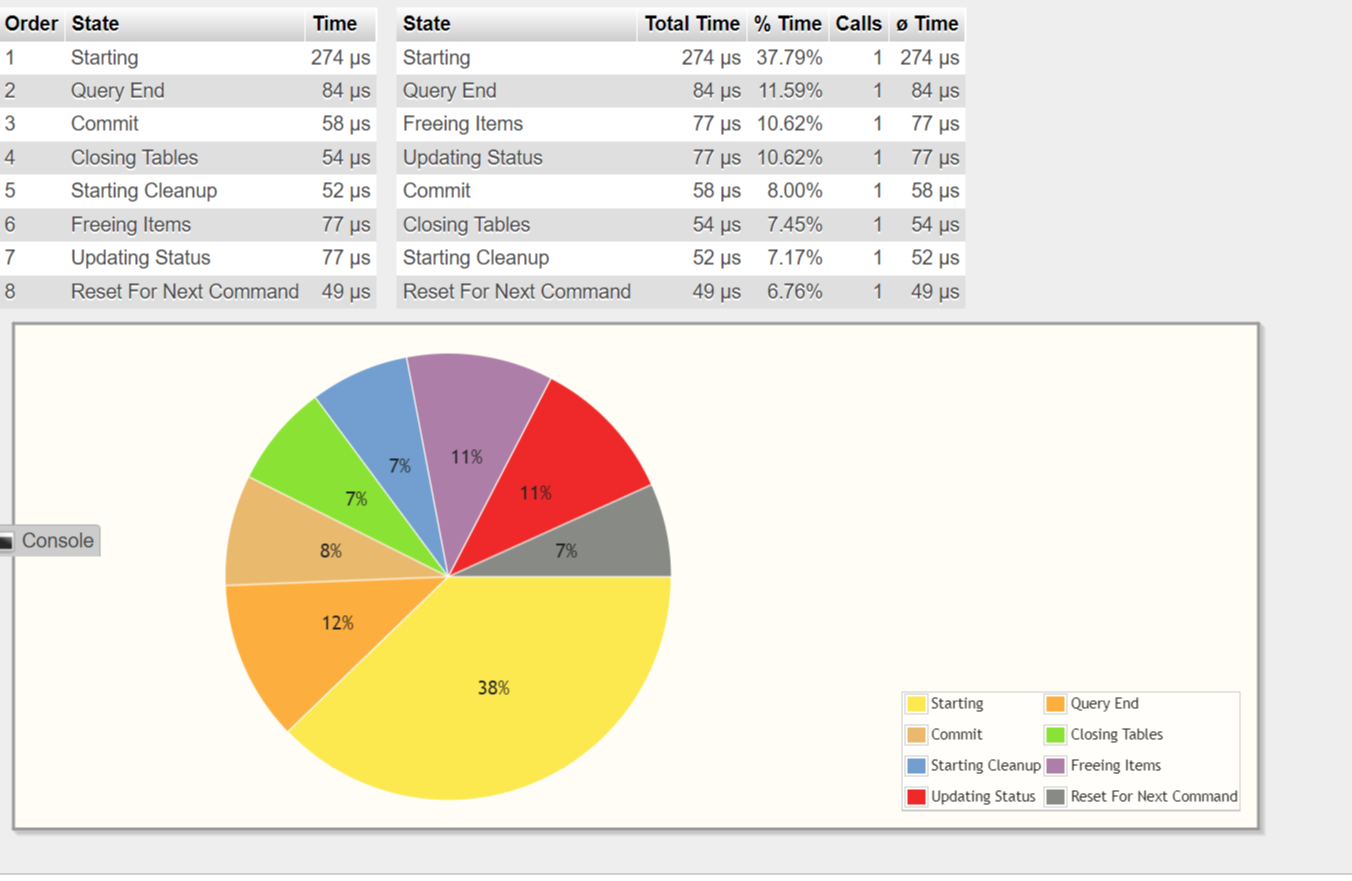Screen dimensions: 1352x881
Task: Sort summary table by Calls column
Action: 858,24
